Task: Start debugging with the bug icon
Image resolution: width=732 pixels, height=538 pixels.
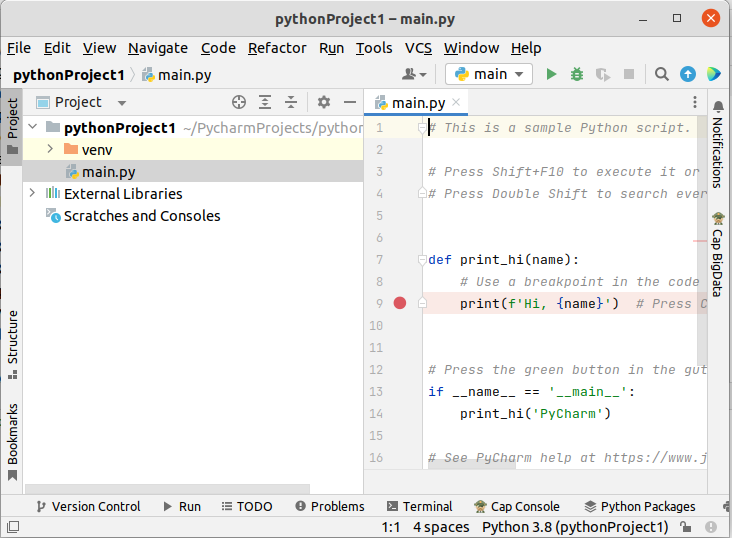Action: tap(577, 74)
